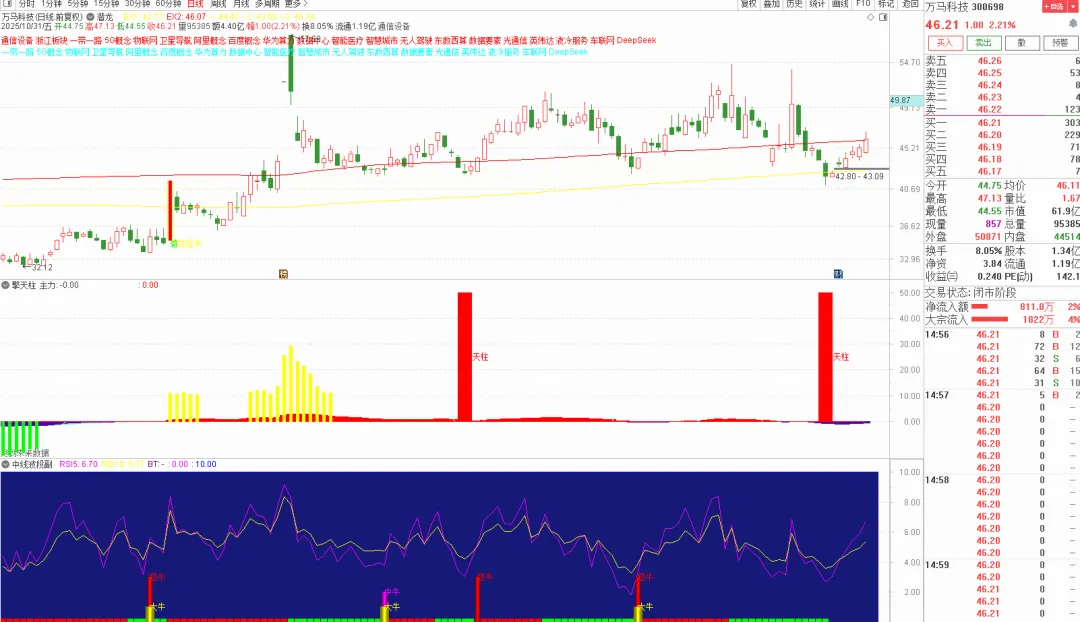Open the 多周期 multi-period view
The height and width of the screenshot is (622, 1080).
coord(267,3)
